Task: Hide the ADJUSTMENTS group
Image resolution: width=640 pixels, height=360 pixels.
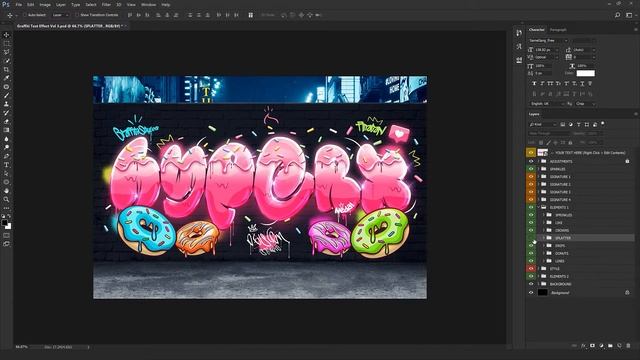Action: pos(531,161)
